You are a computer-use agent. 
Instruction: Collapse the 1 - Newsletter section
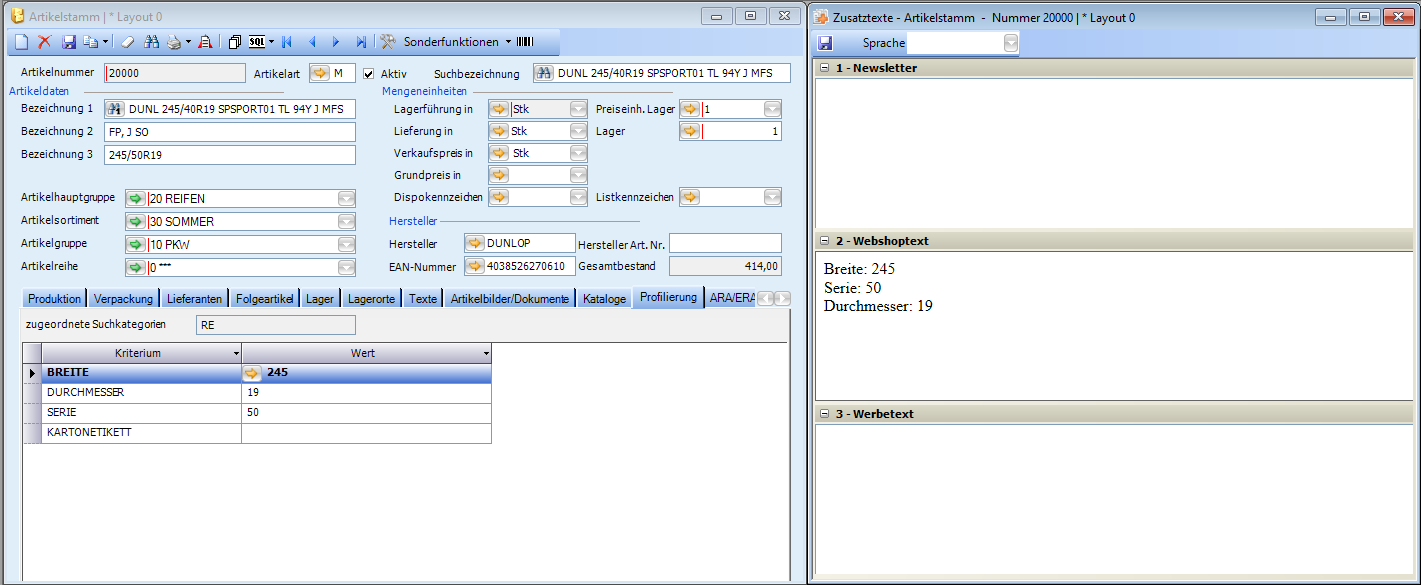click(x=825, y=68)
